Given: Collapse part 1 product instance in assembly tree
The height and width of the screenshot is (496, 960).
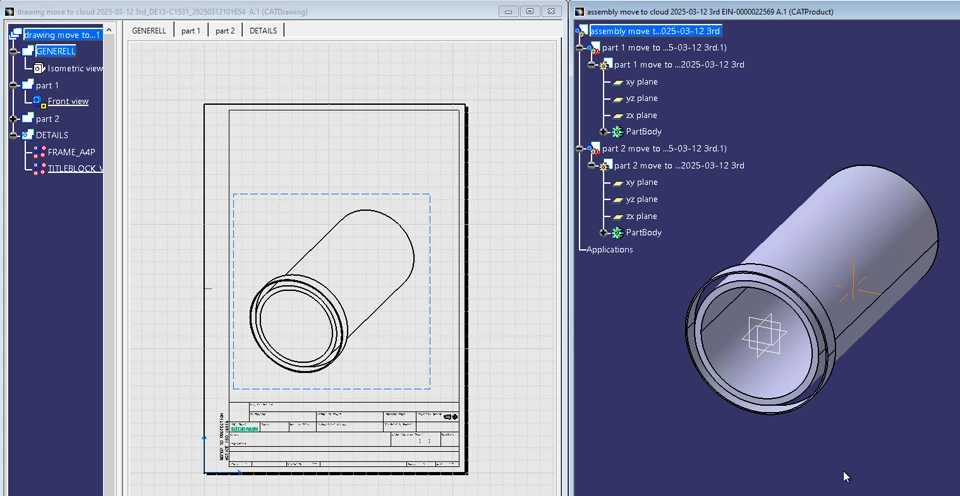Looking at the screenshot, I should click(580, 48).
